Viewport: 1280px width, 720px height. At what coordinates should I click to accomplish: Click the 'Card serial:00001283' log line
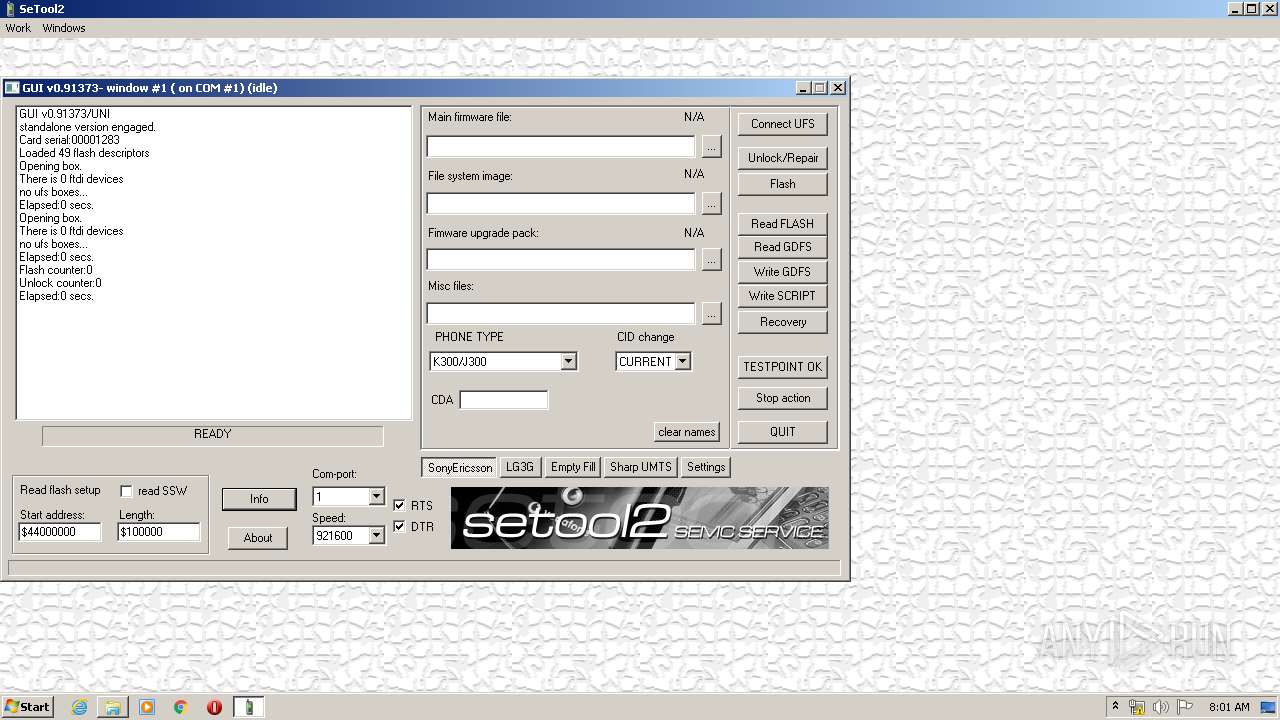coord(69,140)
